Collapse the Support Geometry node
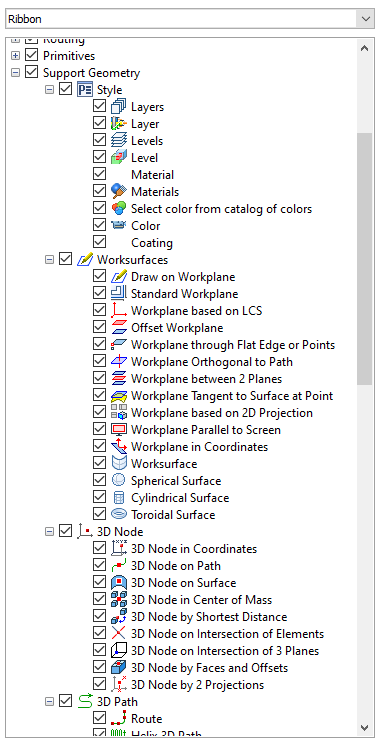Viewport: 379px width, 745px height. (16, 73)
